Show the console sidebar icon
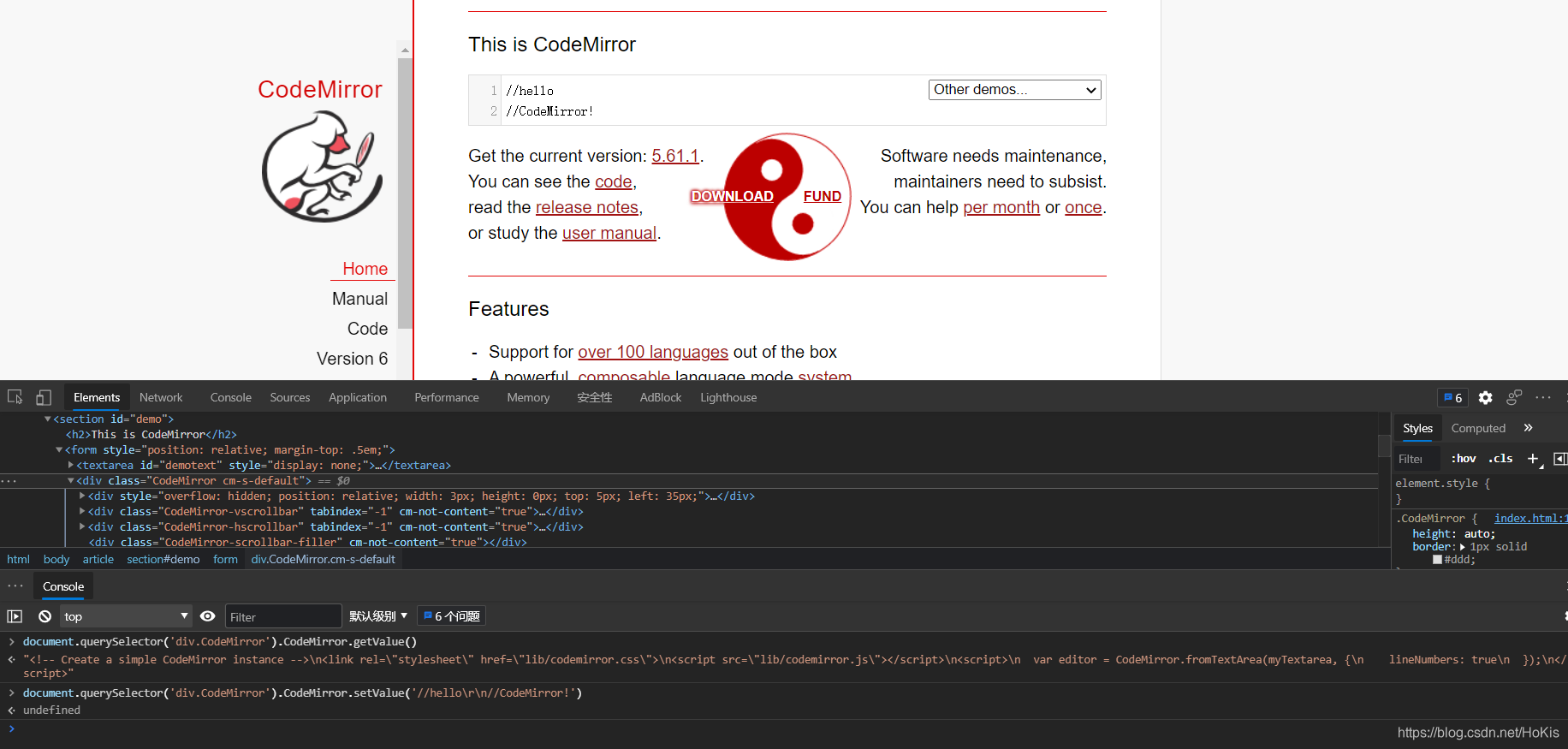Viewport: 1568px width, 749px height. pyautogui.click(x=15, y=616)
